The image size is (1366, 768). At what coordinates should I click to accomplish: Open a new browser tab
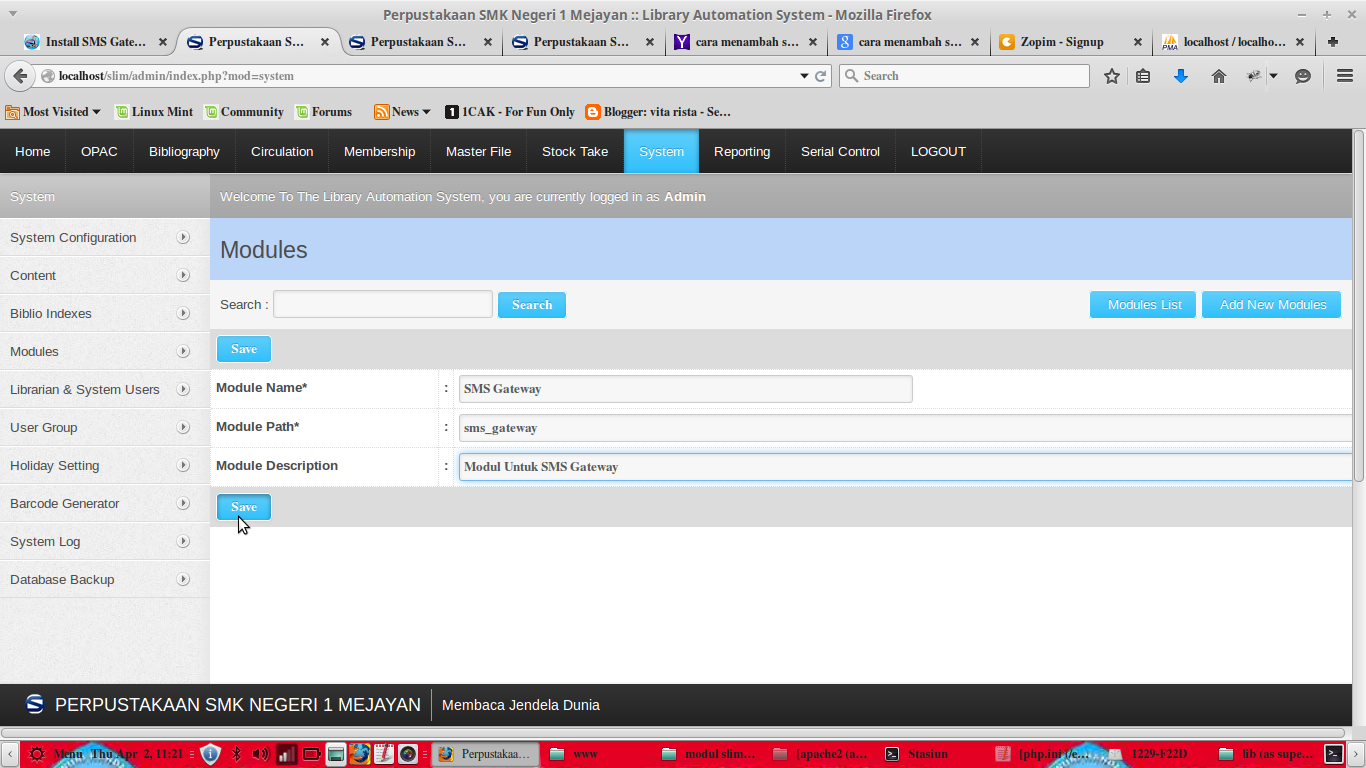coord(1333,42)
